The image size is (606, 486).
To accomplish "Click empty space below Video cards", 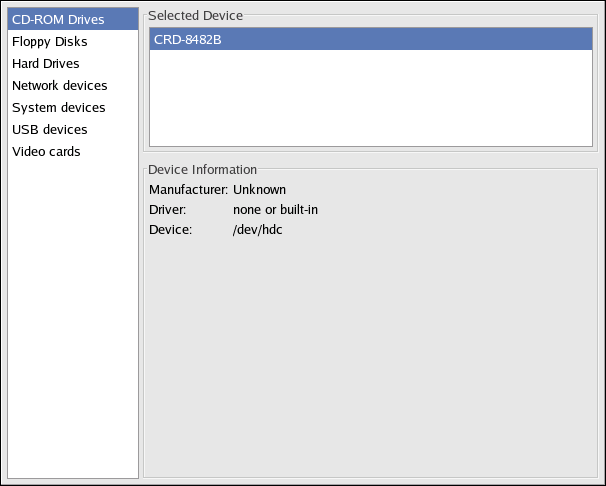I will click(72, 320).
